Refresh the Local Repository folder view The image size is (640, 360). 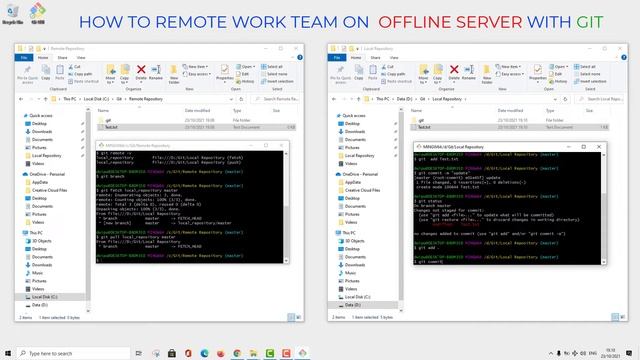point(565,99)
